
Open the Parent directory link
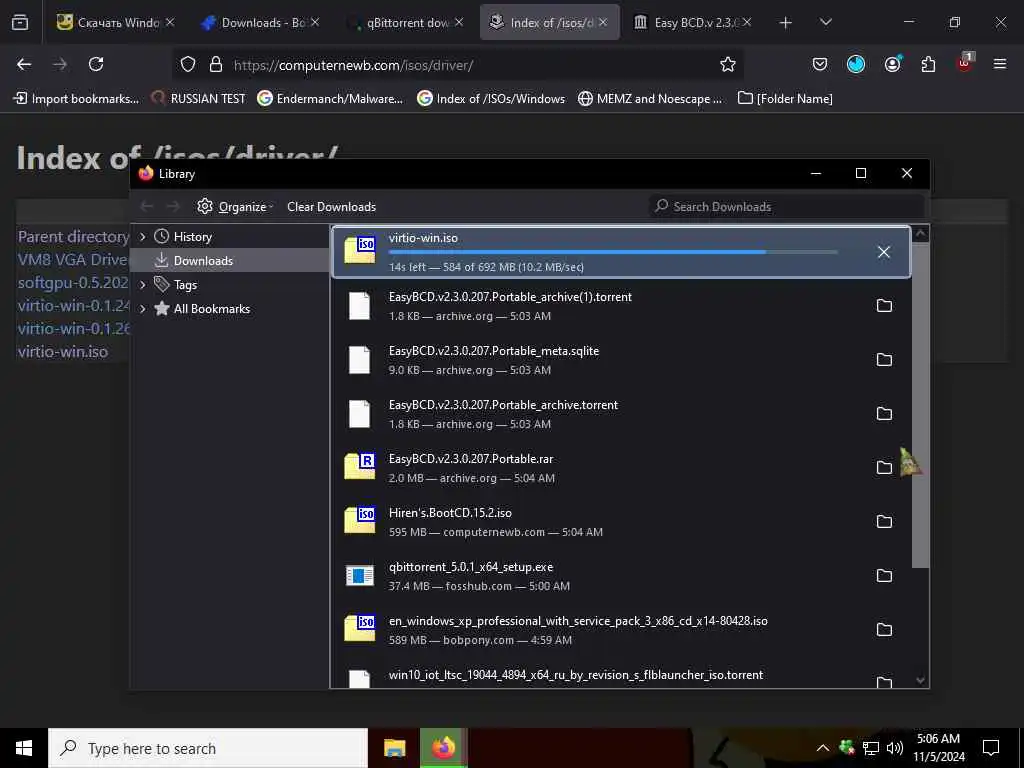73,236
